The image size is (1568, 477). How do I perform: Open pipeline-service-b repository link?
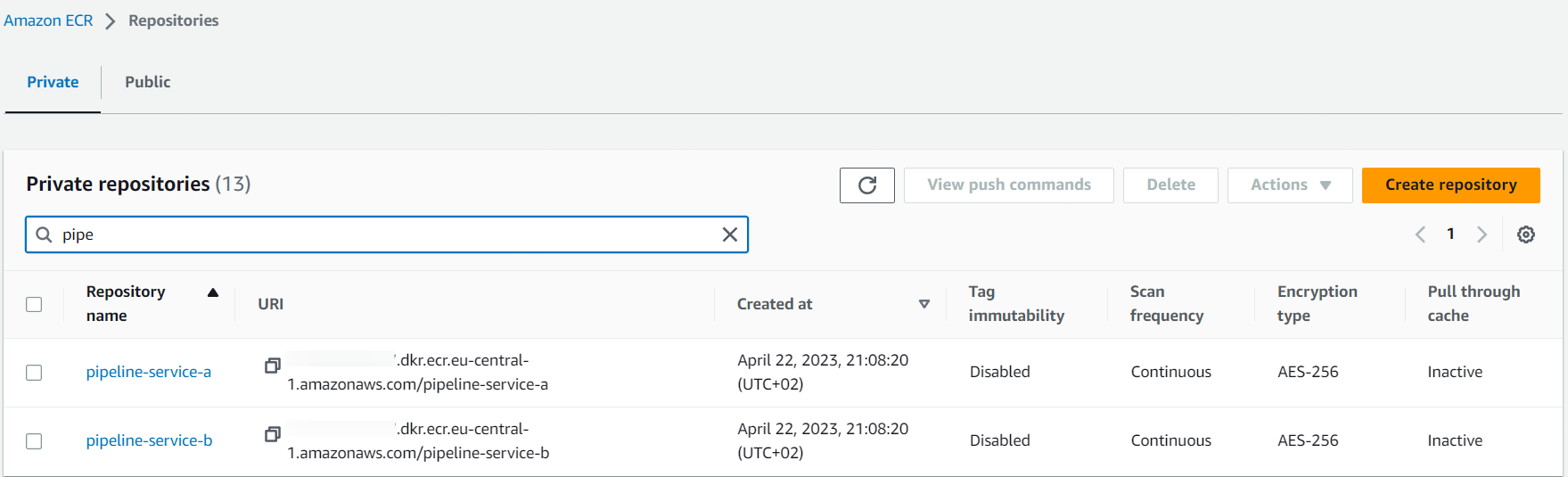coord(149,440)
